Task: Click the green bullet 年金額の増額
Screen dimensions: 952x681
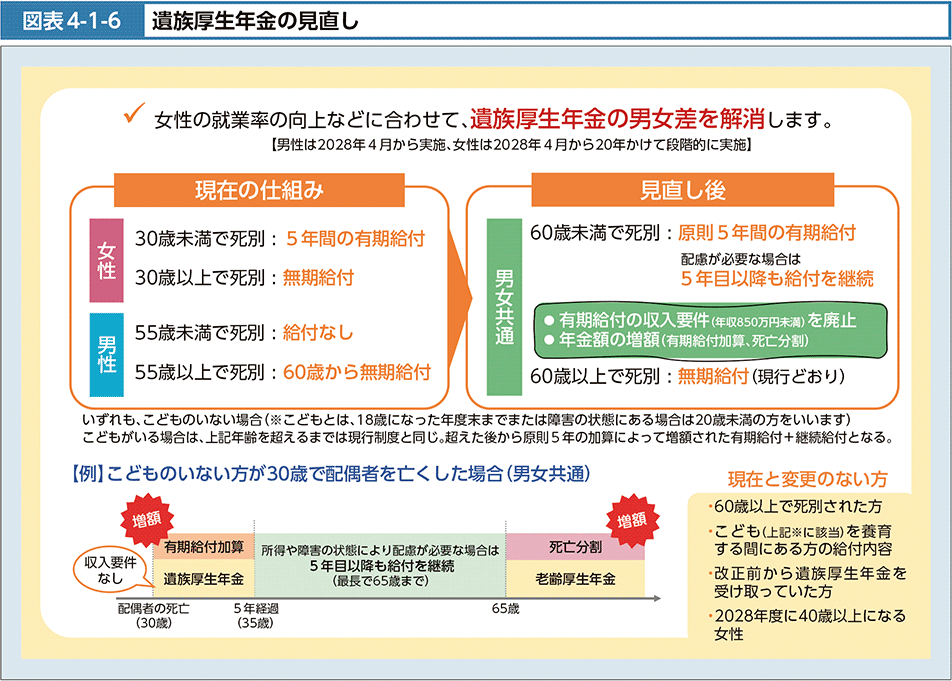Action: pyautogui.click(x=676, y=340)
